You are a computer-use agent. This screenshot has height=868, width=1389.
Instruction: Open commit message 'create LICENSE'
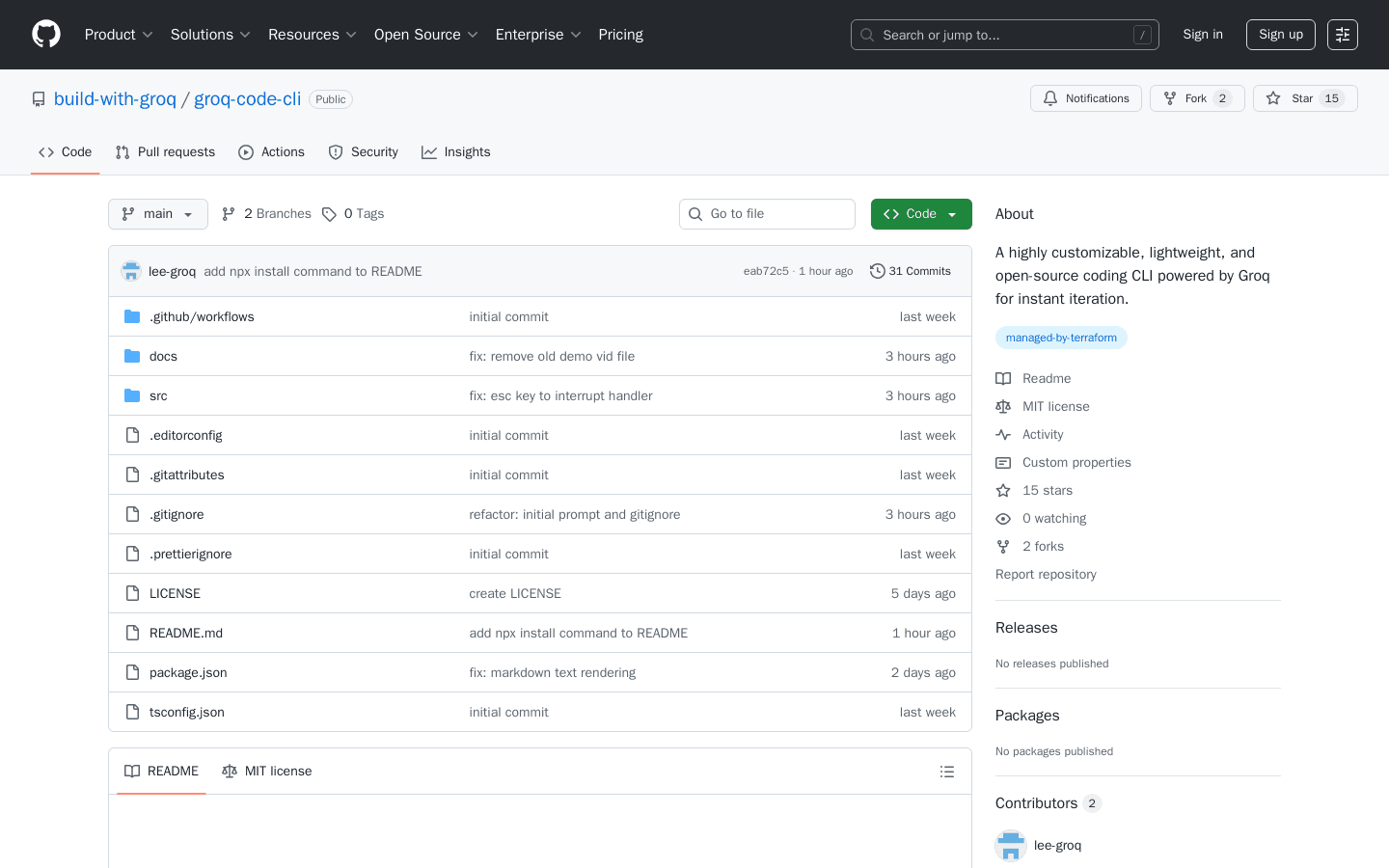tap(515, 593)
